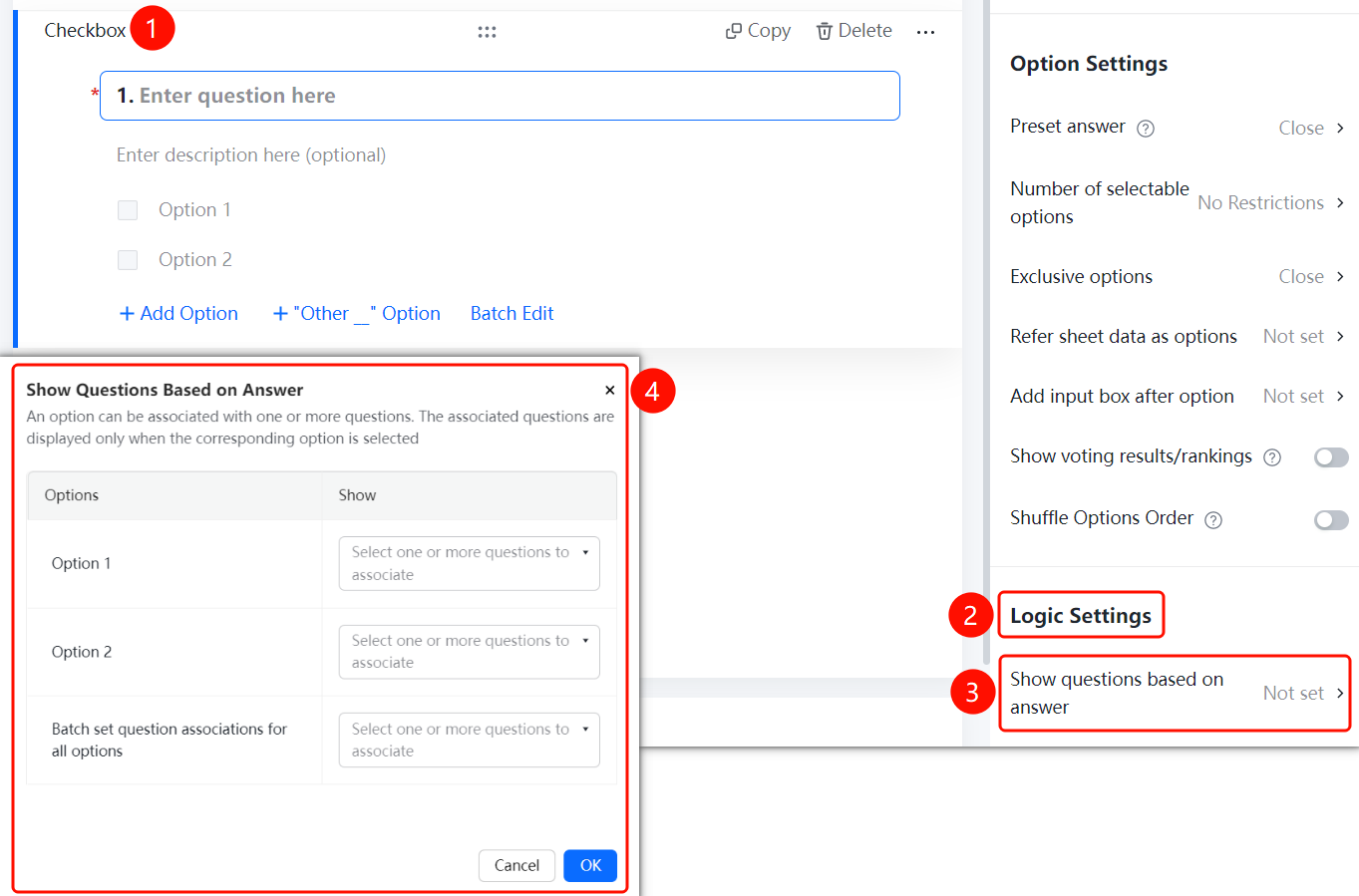This screenshot has width=1359, height=896.
Task: Click the Show column header in dialog
Action: point(357,495)
